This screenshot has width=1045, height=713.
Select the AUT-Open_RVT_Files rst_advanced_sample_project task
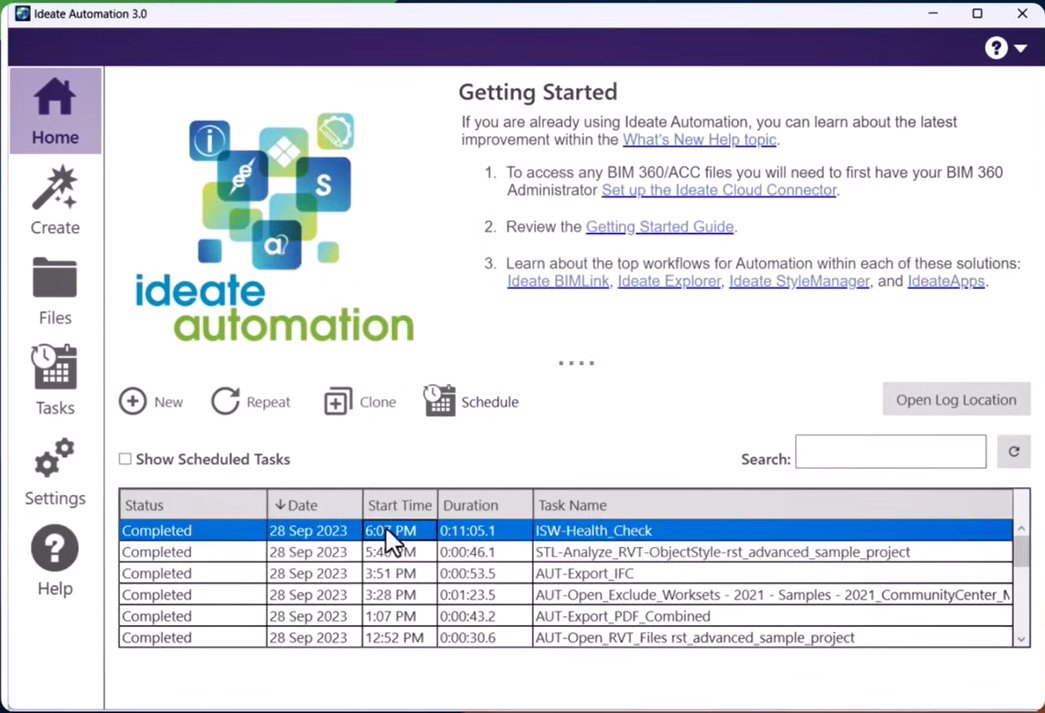pos(566,637)
